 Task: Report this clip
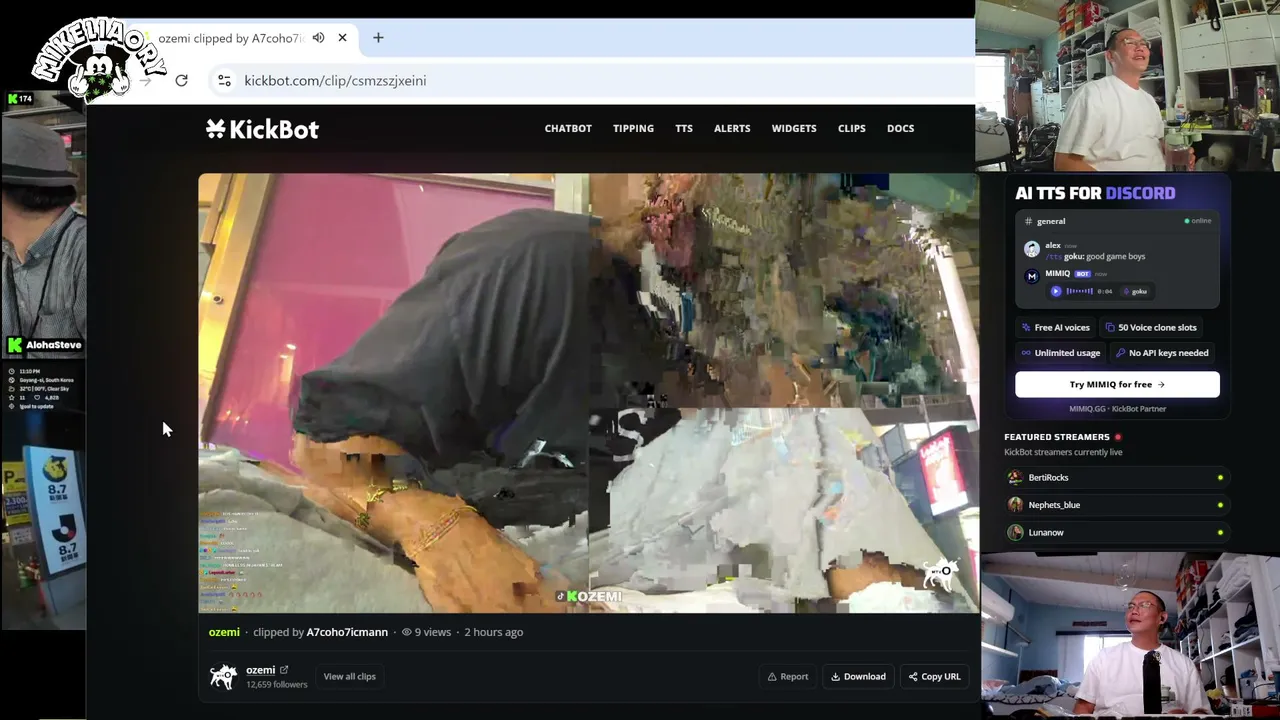point(788,677)
